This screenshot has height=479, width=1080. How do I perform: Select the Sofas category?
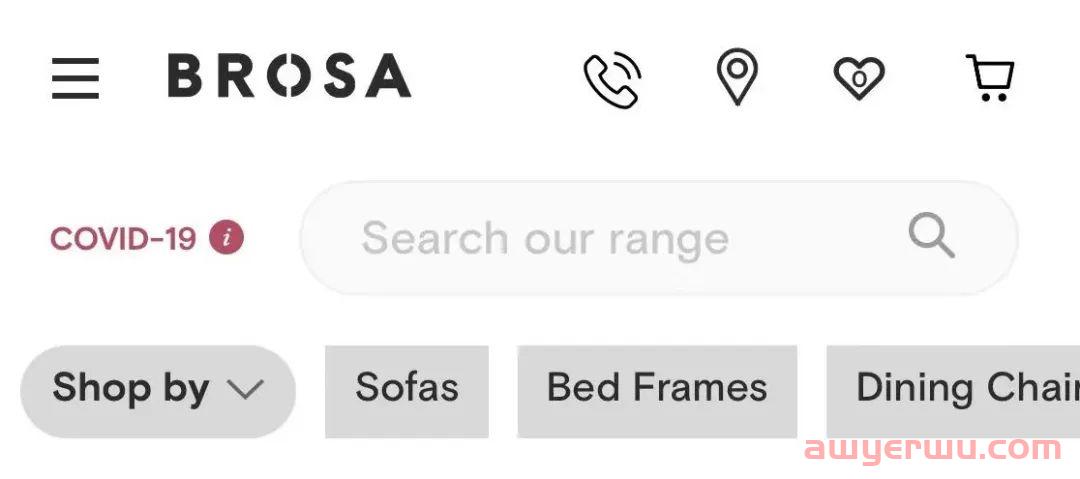click(406, 391)
